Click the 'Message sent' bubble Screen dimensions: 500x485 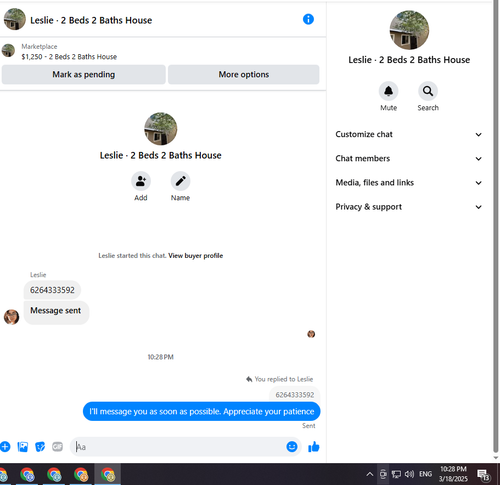pyautogui.click(x=56, y=312)
